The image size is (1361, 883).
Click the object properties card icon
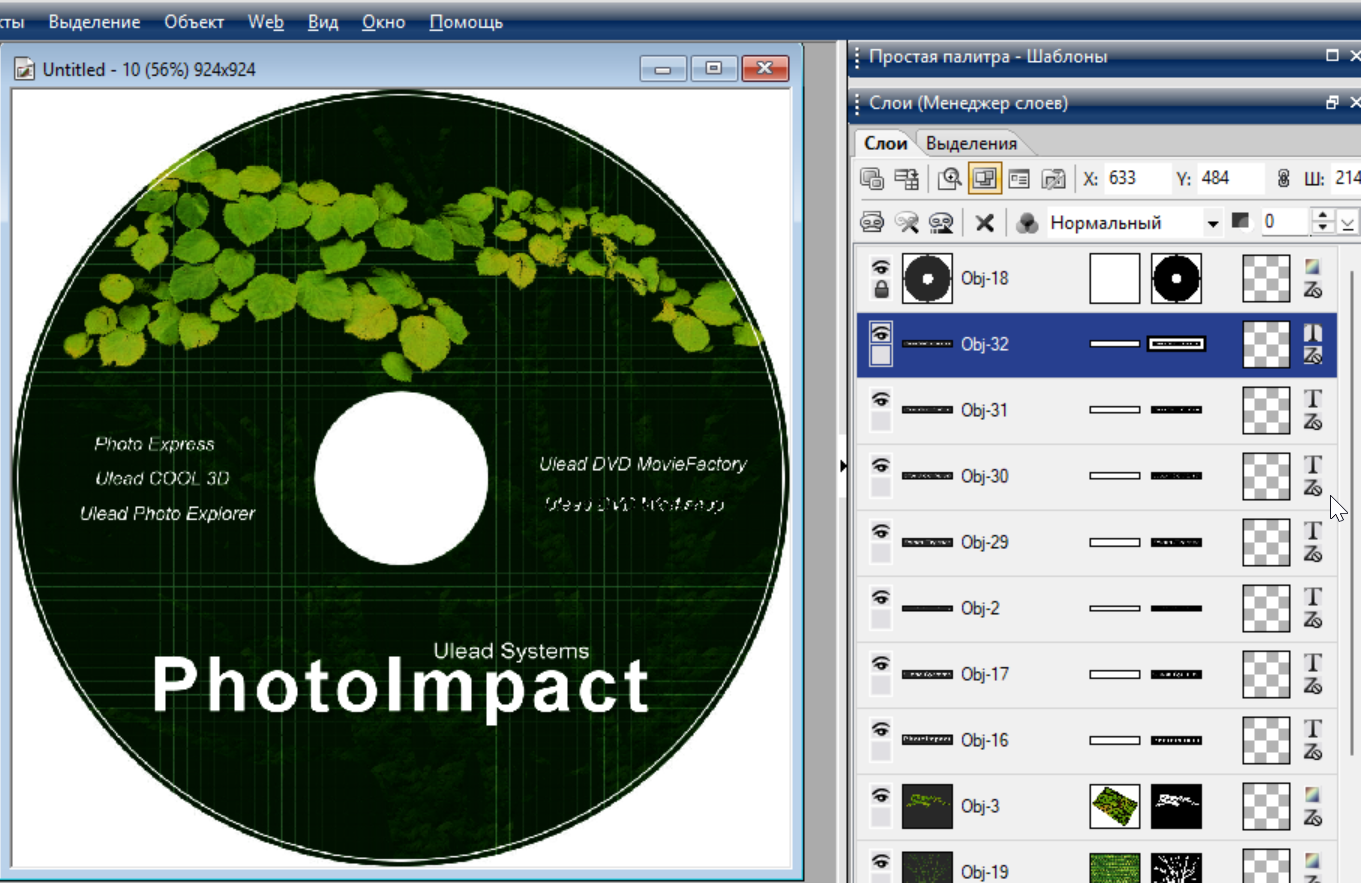(1019, 179)
